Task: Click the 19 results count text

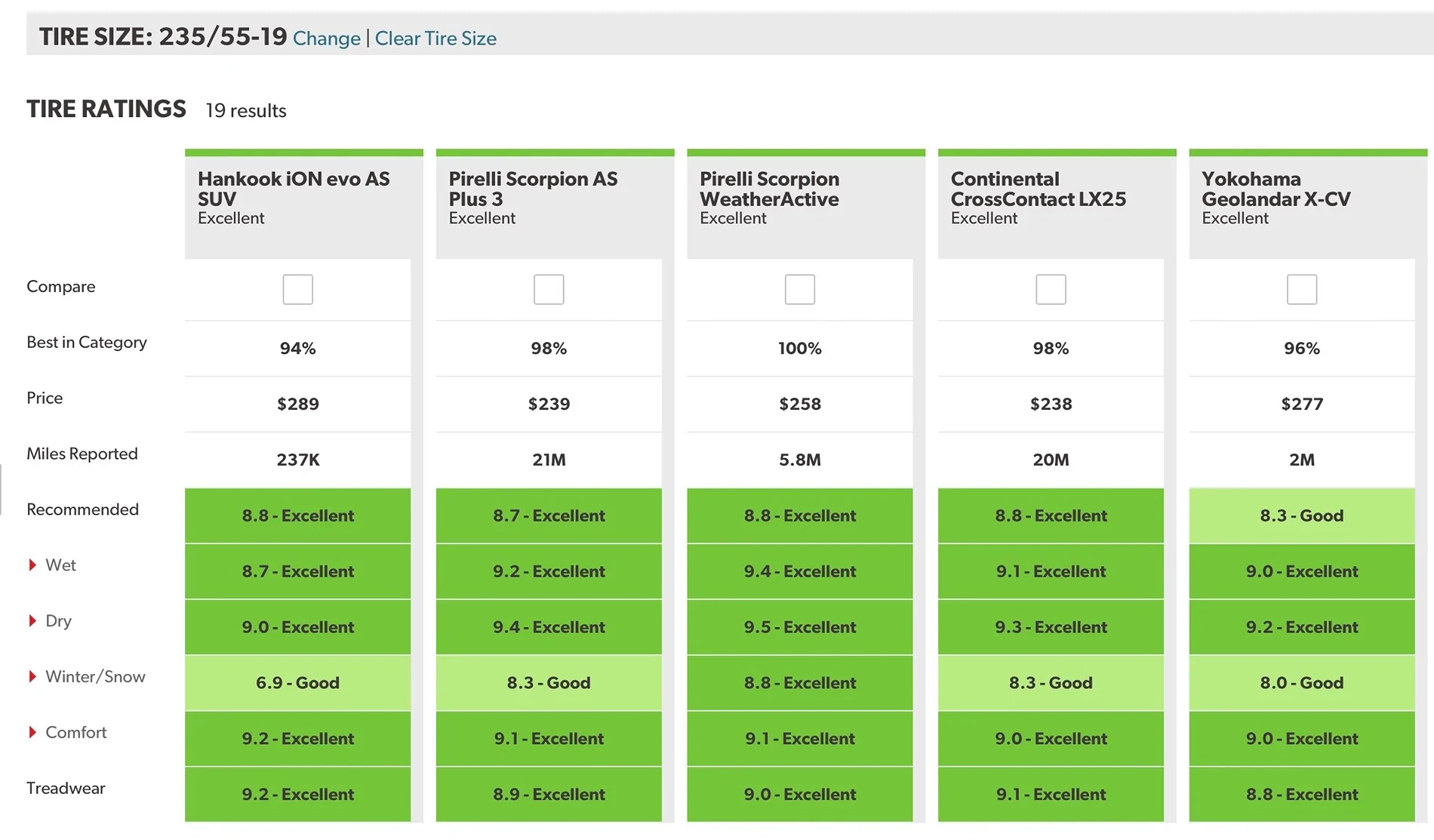Action: pyautogui.click(x=246, y=110)
